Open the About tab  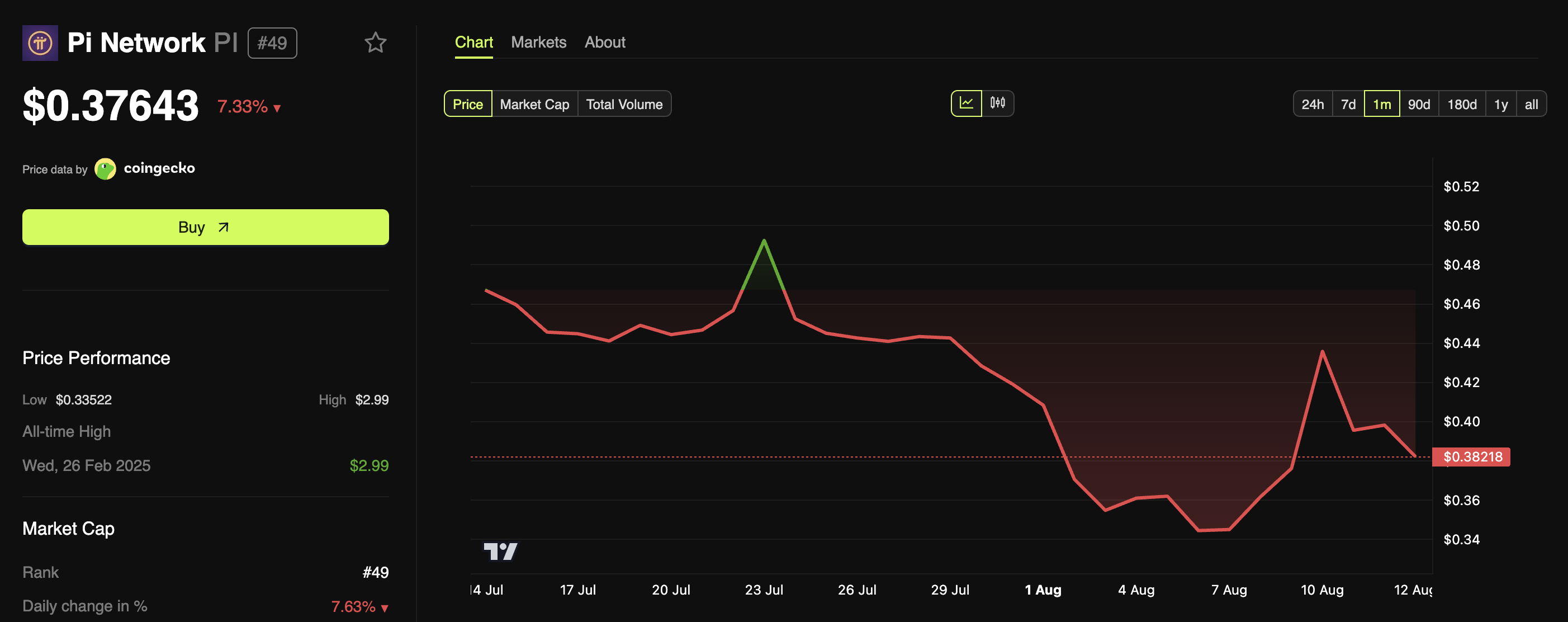click(604, 42)
